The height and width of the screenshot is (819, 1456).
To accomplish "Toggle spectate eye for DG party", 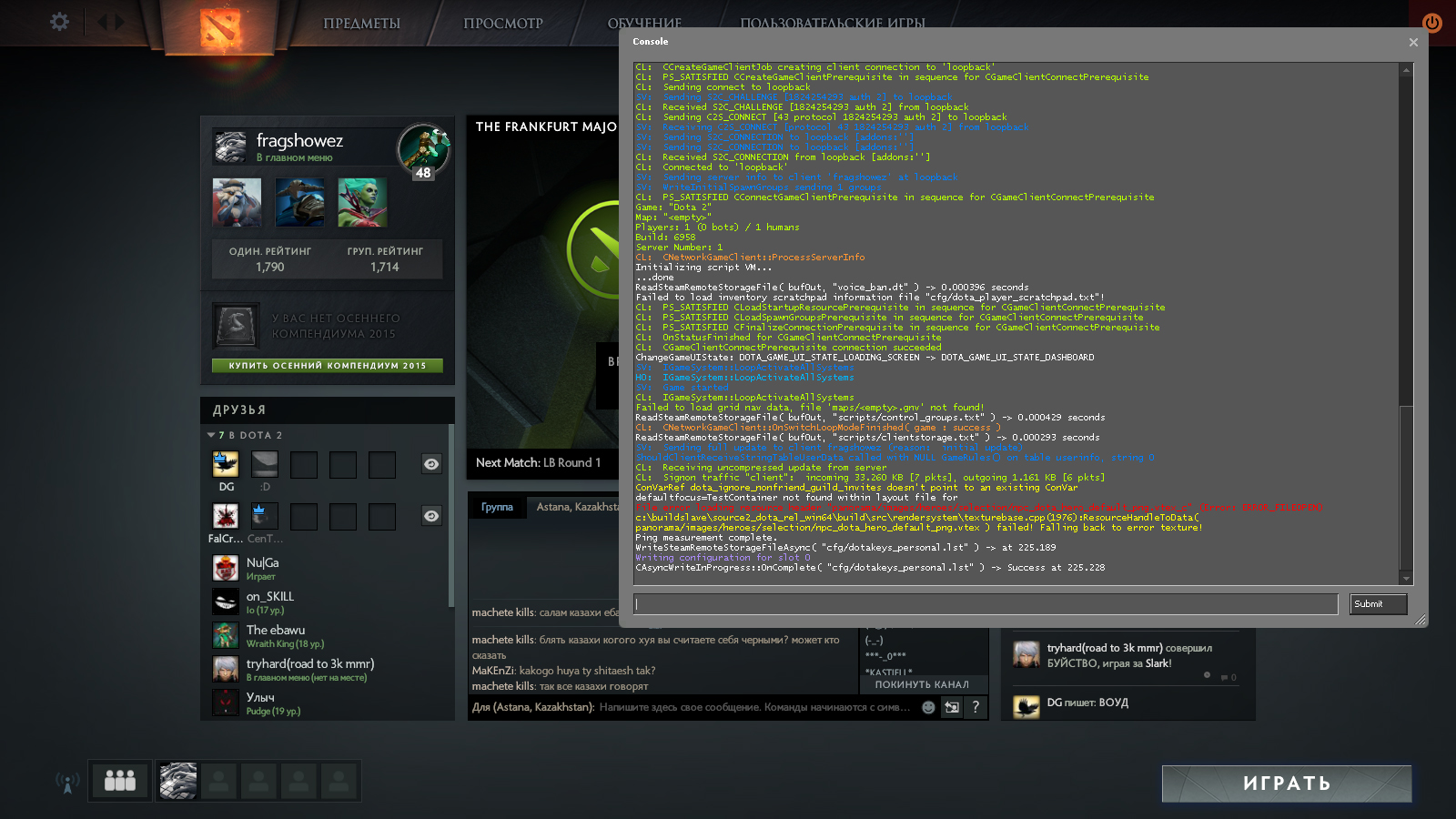I will click(431, 464).
